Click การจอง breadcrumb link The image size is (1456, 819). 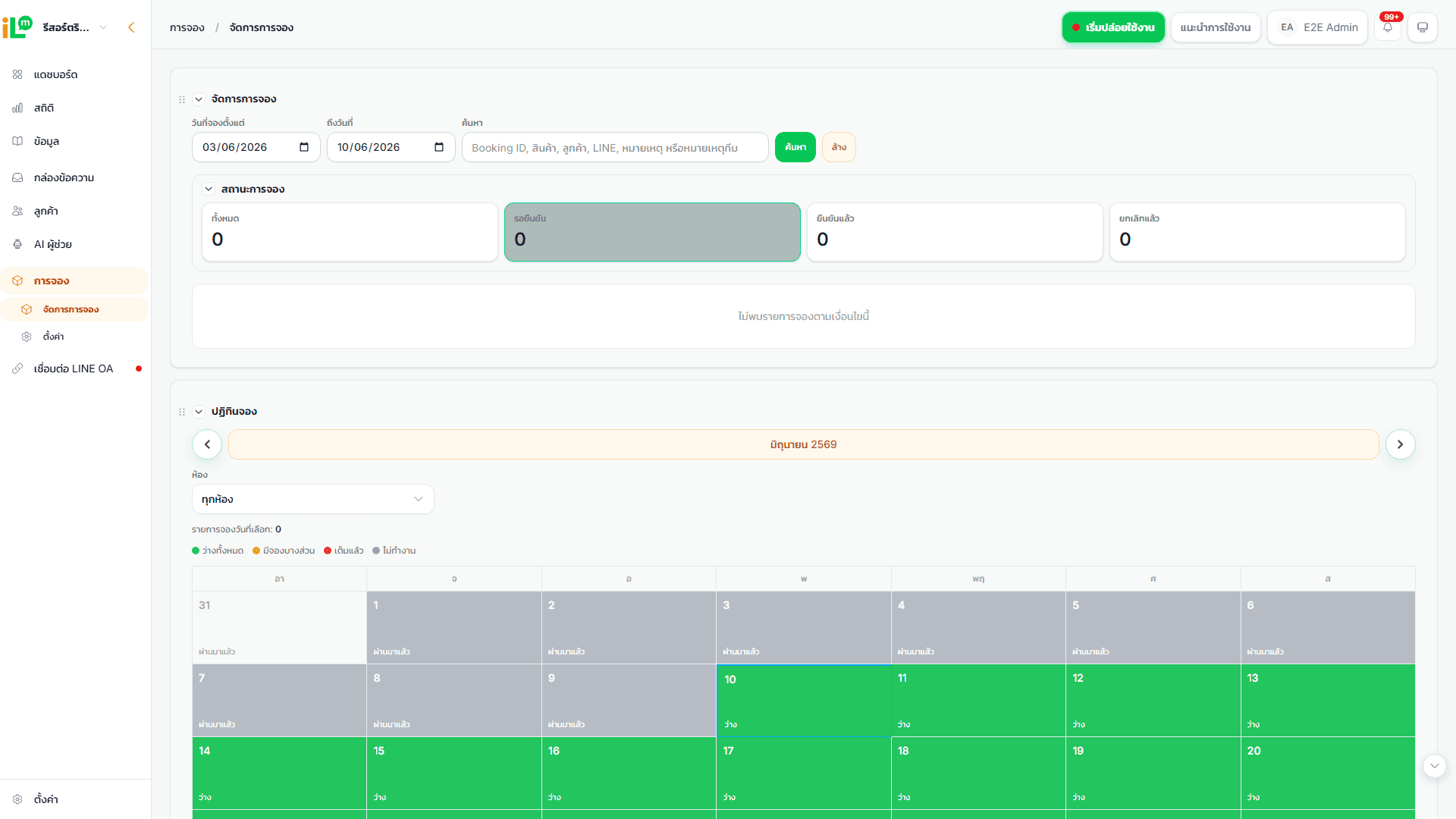click(187, 27)
